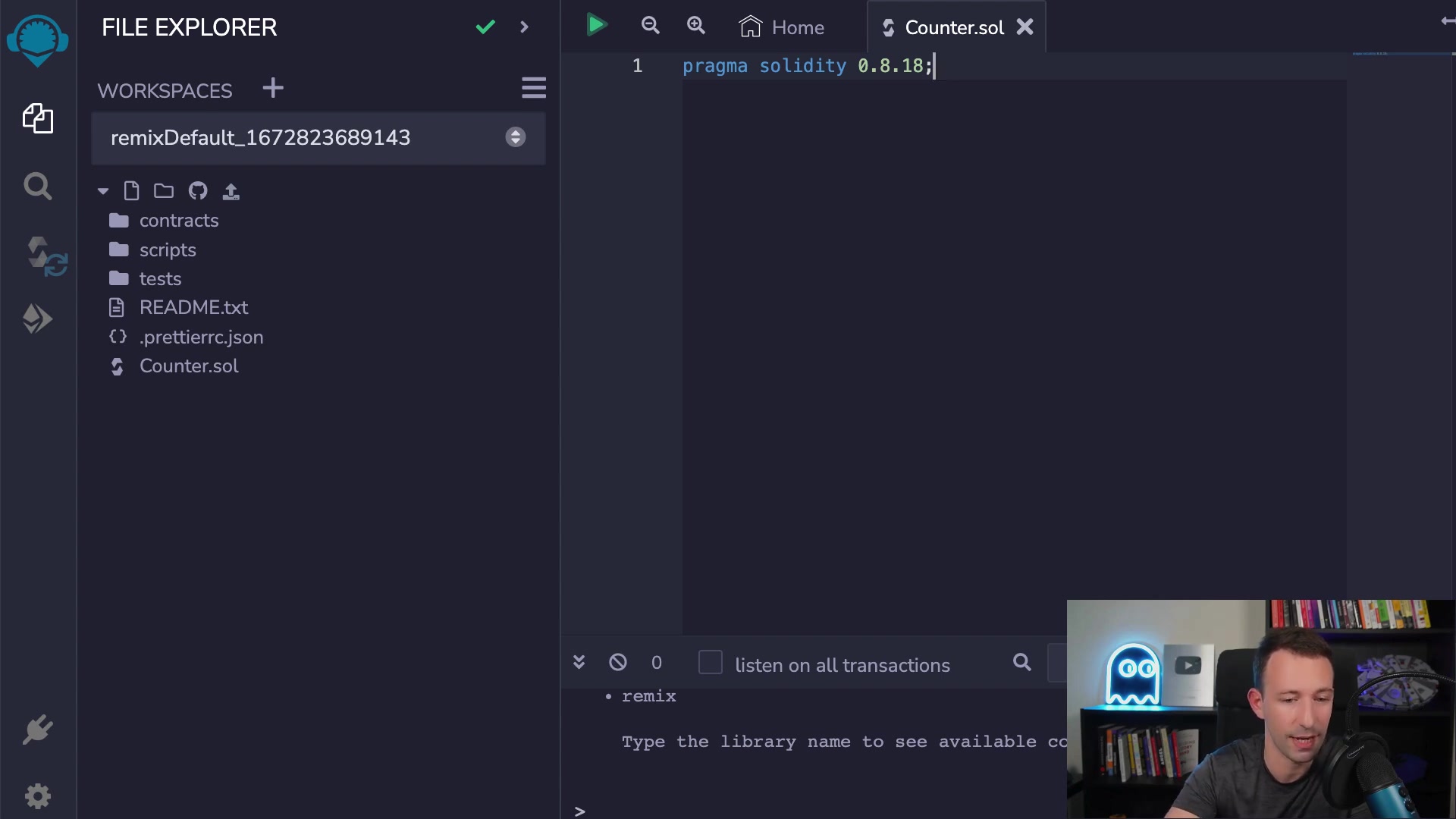1456x819 pixels.
Task: Create a new folder in the workspace
Action: (x=163, y=191)
